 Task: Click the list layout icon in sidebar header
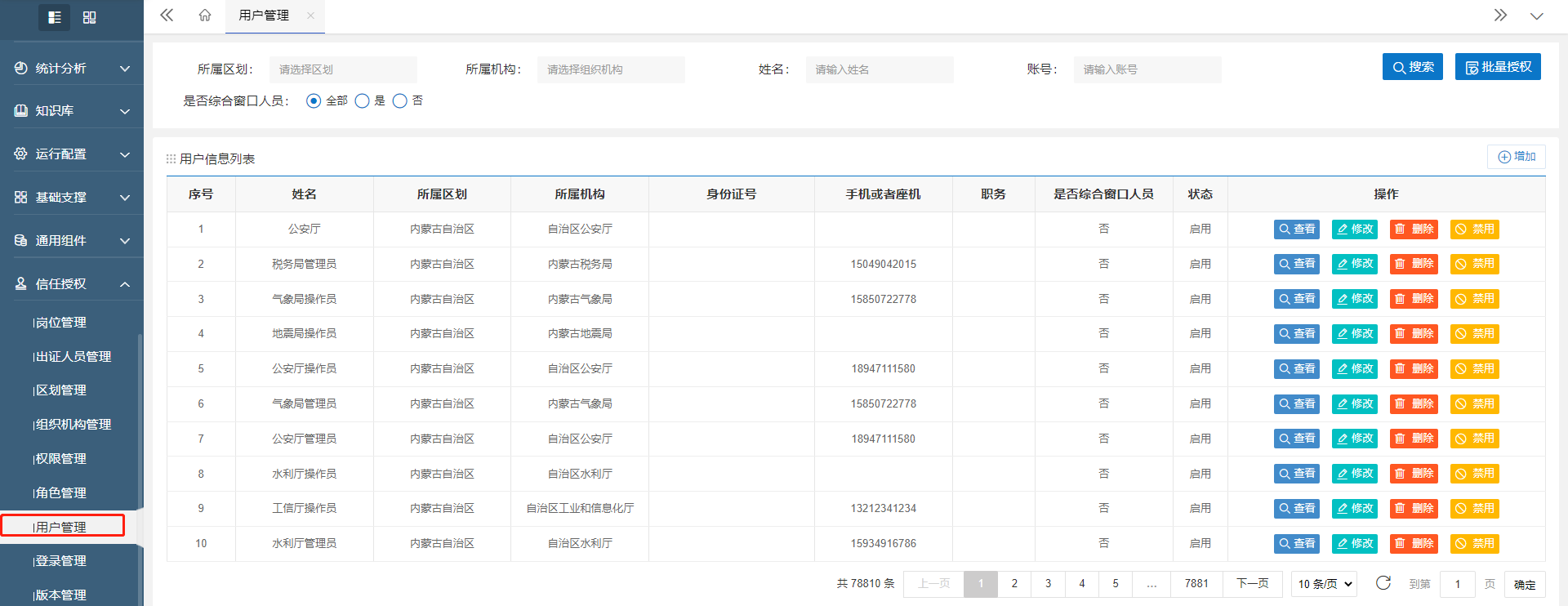point(55,17)
